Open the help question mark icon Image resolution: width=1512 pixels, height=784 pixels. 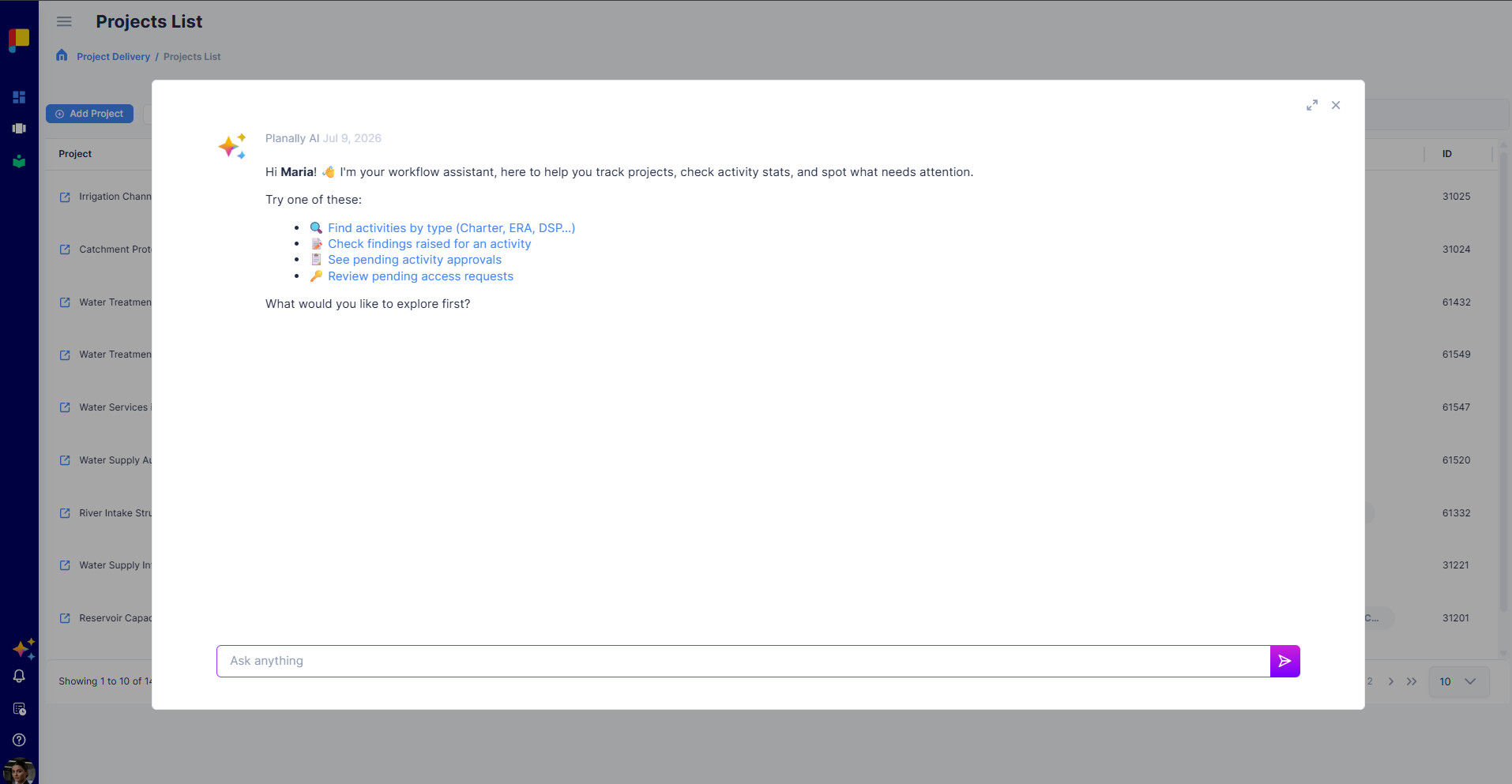coord(19,740)
